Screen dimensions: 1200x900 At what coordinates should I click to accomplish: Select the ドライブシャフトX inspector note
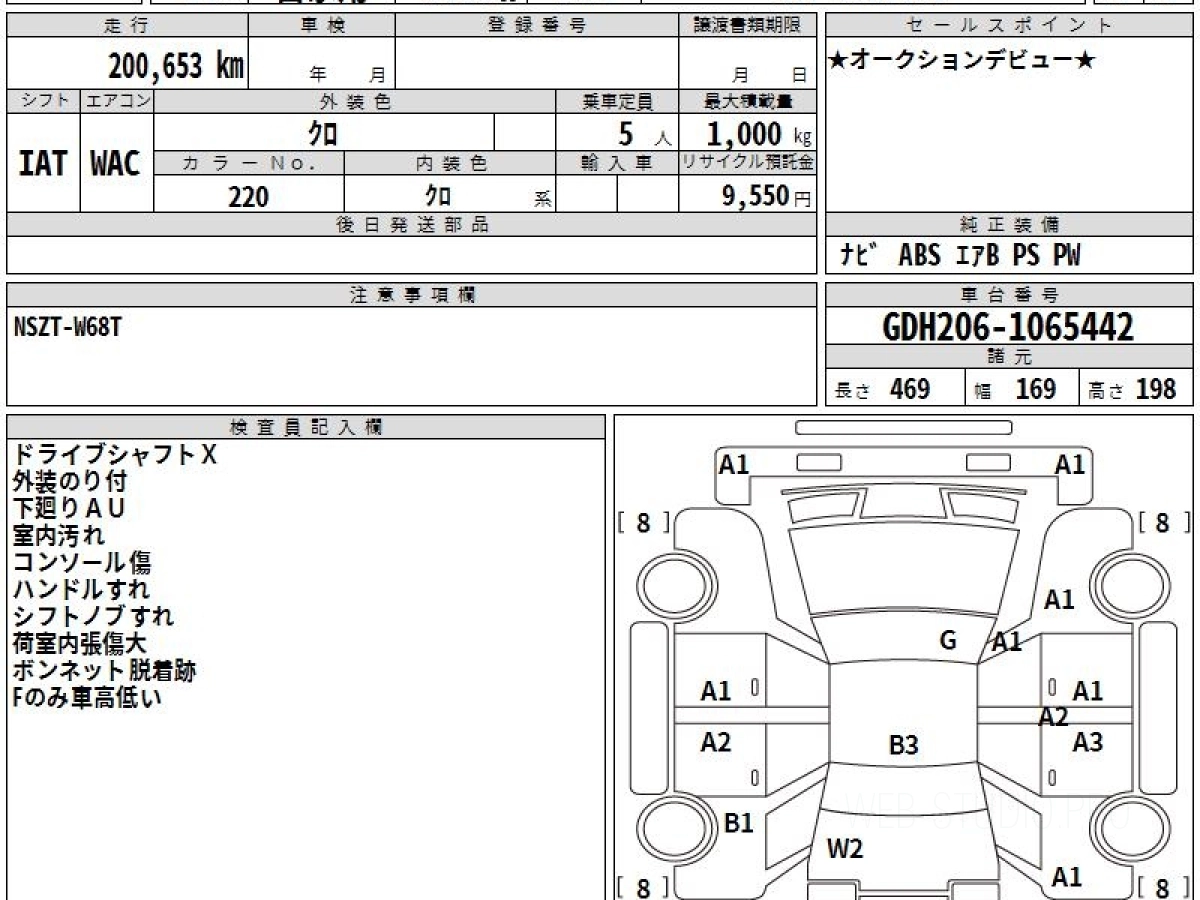click(x=114, y=455)
